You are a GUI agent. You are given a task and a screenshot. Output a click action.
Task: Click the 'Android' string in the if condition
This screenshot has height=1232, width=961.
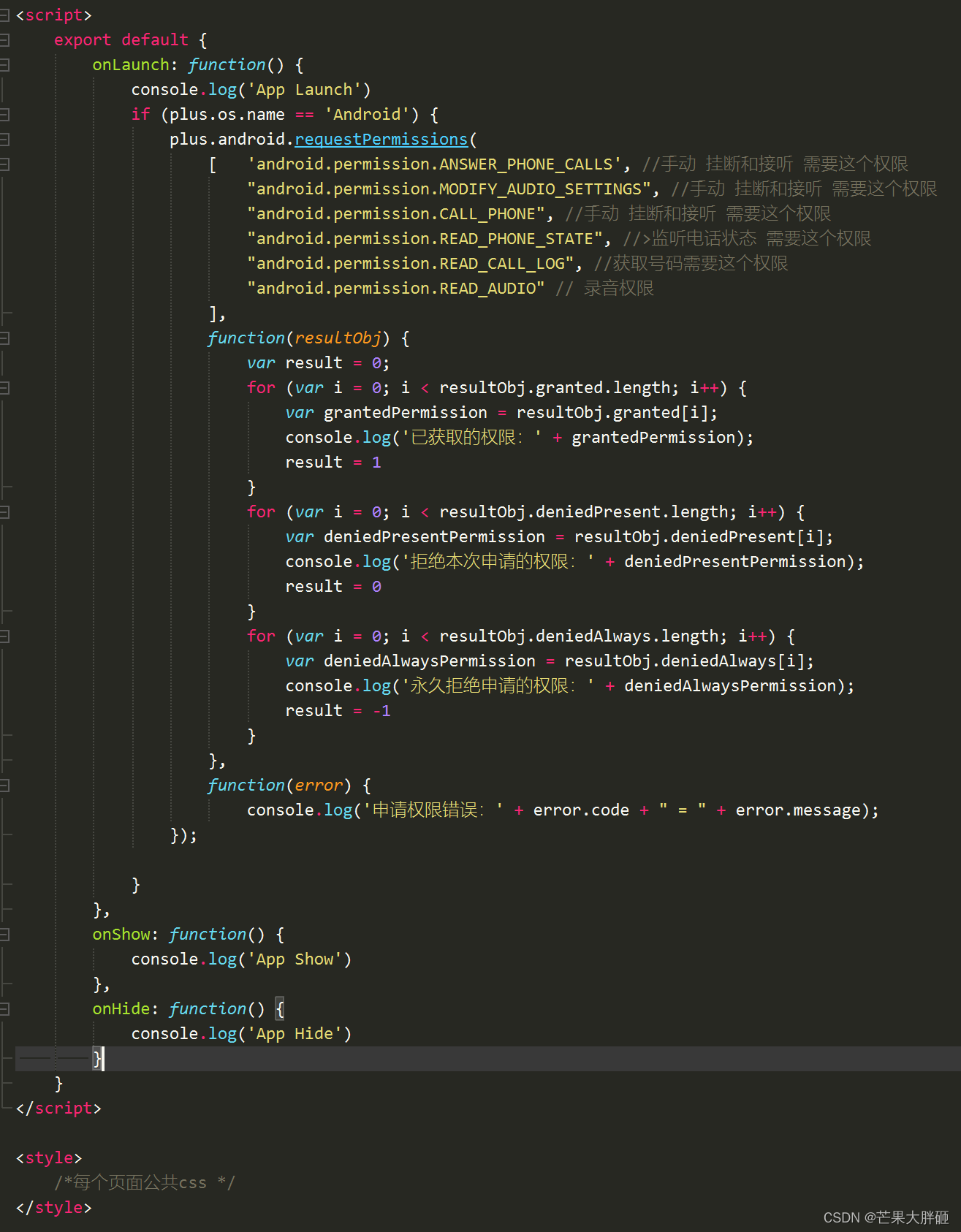click(367, 114)
